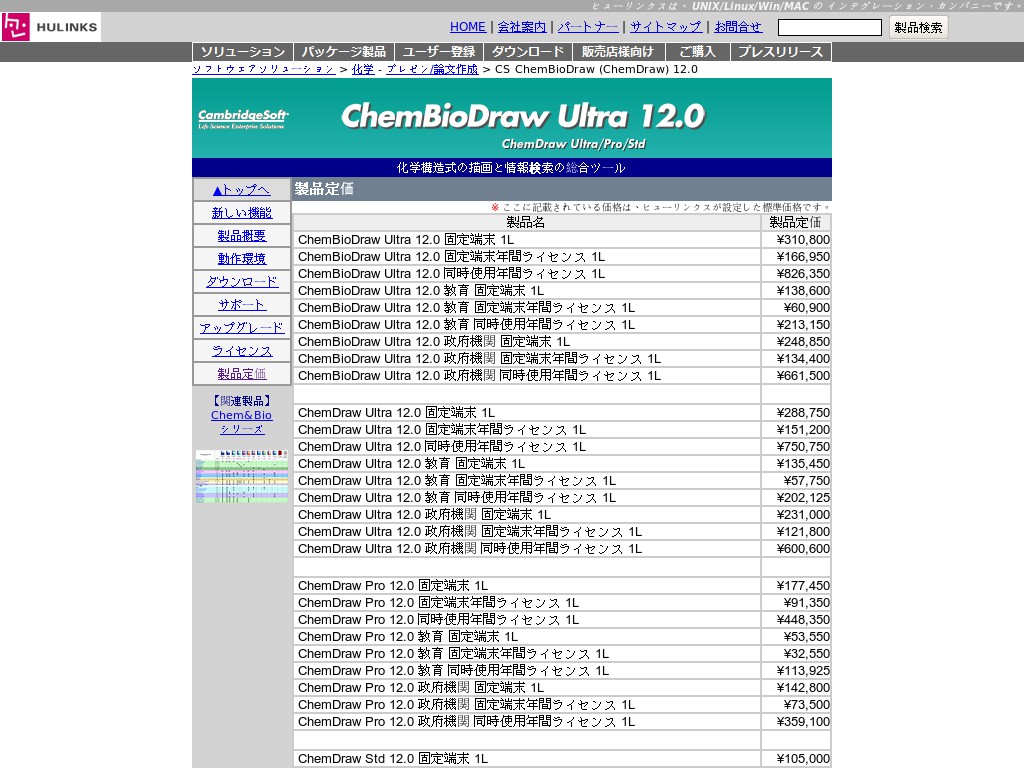Open the プレスリリース menu
1024x768 pixels.
pyautogui.click(x=780, y=52)
